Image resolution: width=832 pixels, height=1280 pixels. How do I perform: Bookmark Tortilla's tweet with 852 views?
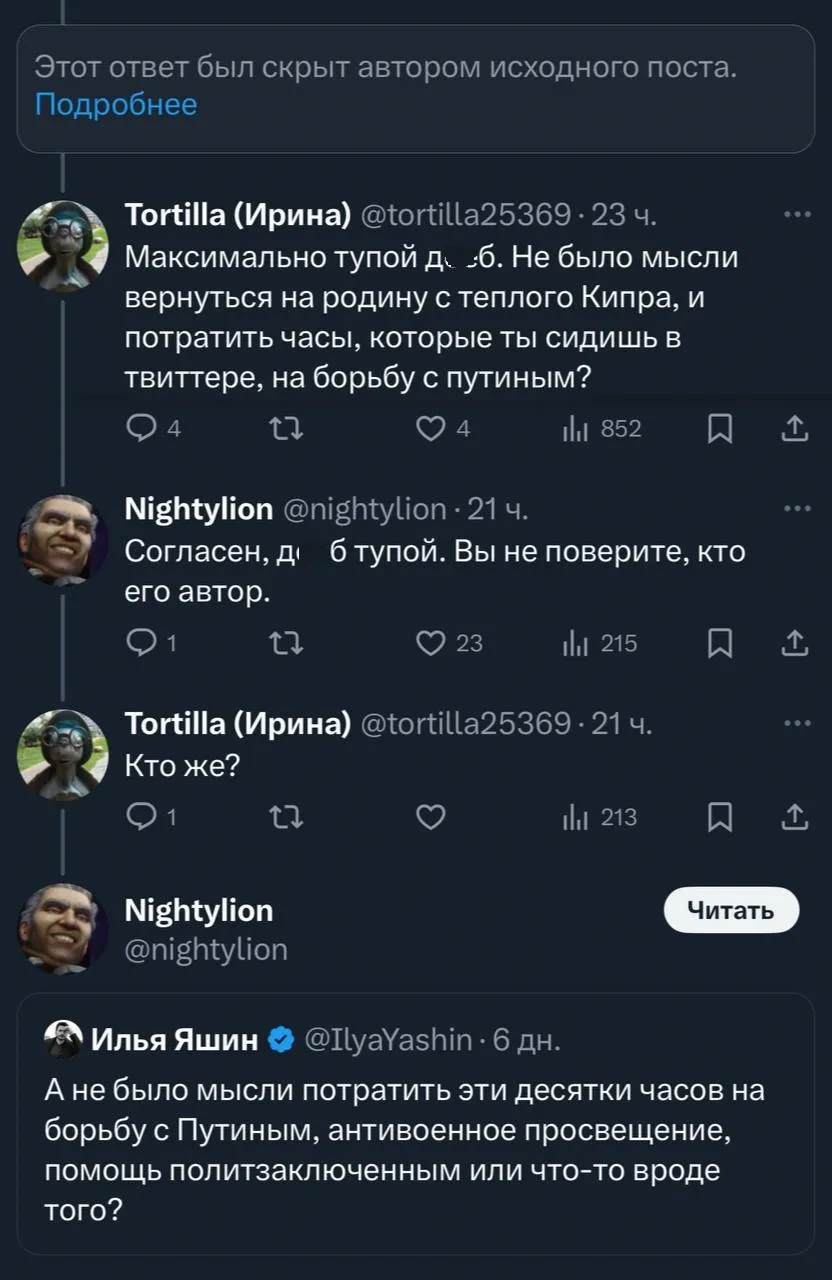point(718,429)
